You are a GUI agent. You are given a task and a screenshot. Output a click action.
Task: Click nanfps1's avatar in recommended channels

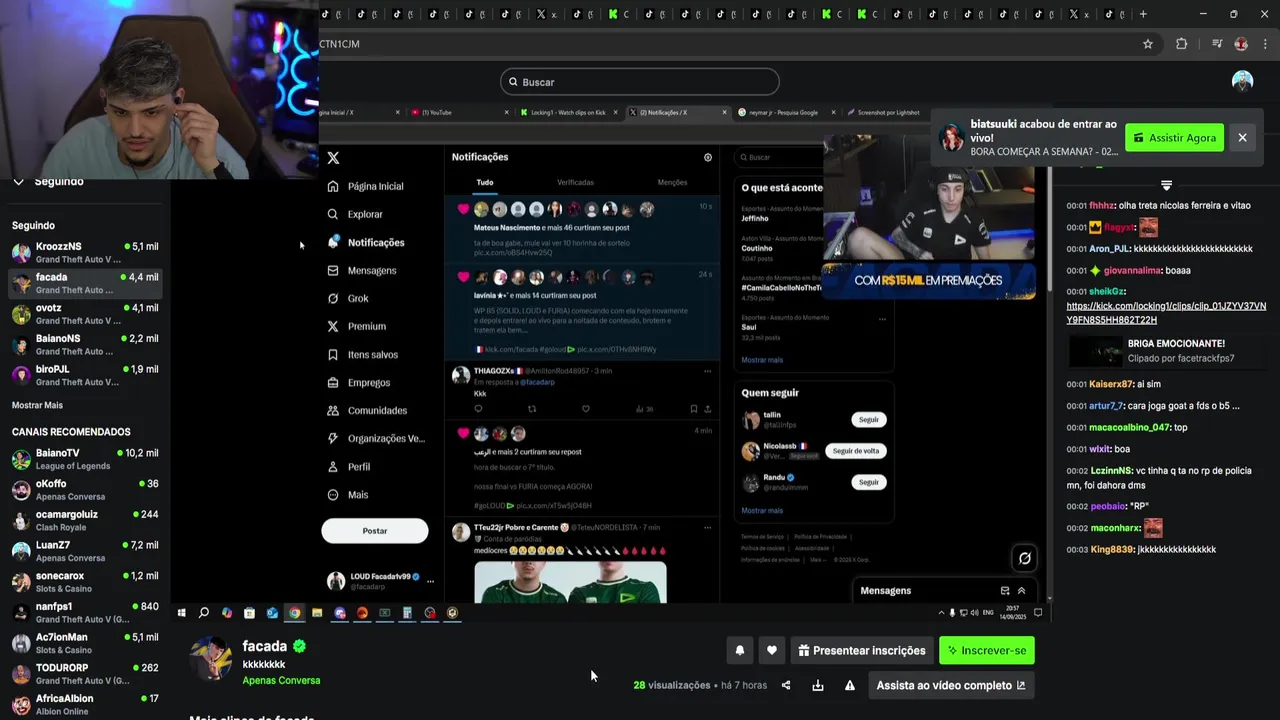tap(21, 612)
